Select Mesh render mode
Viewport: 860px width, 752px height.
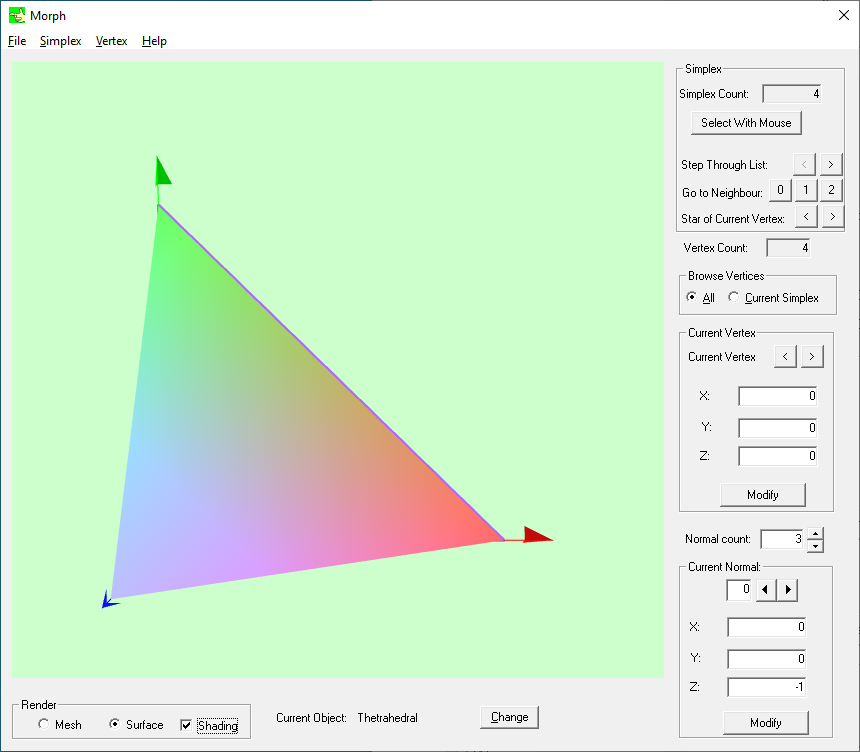pos(43,725)
